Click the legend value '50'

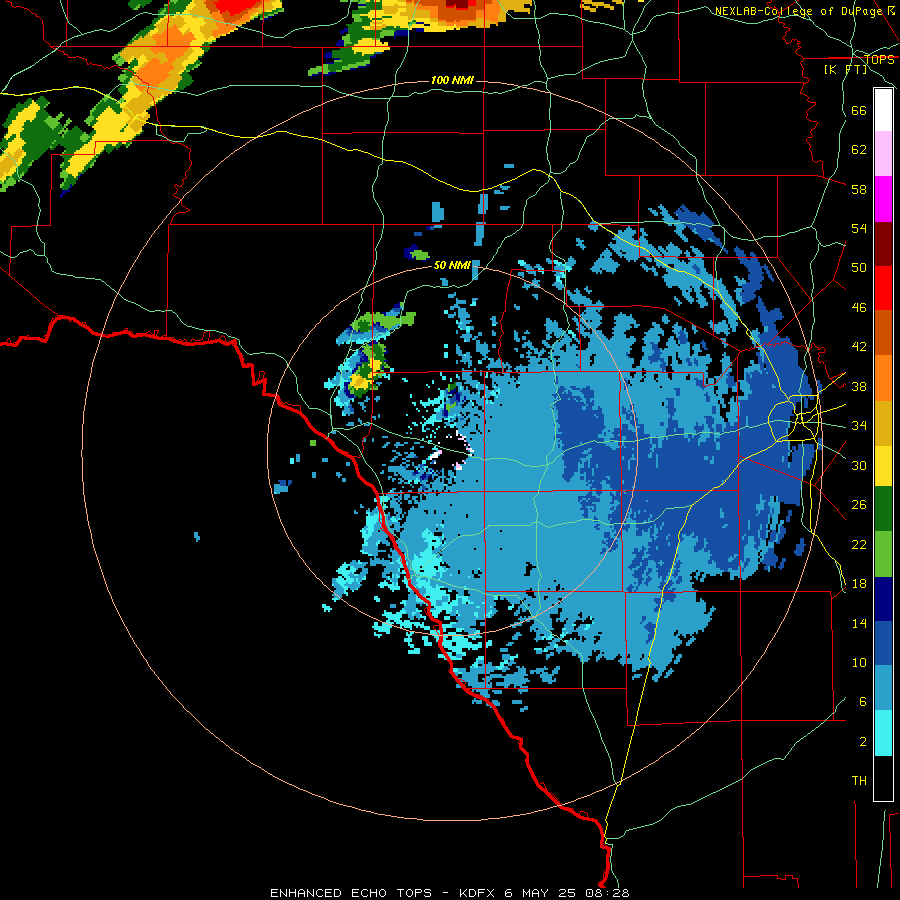point(859,268)
